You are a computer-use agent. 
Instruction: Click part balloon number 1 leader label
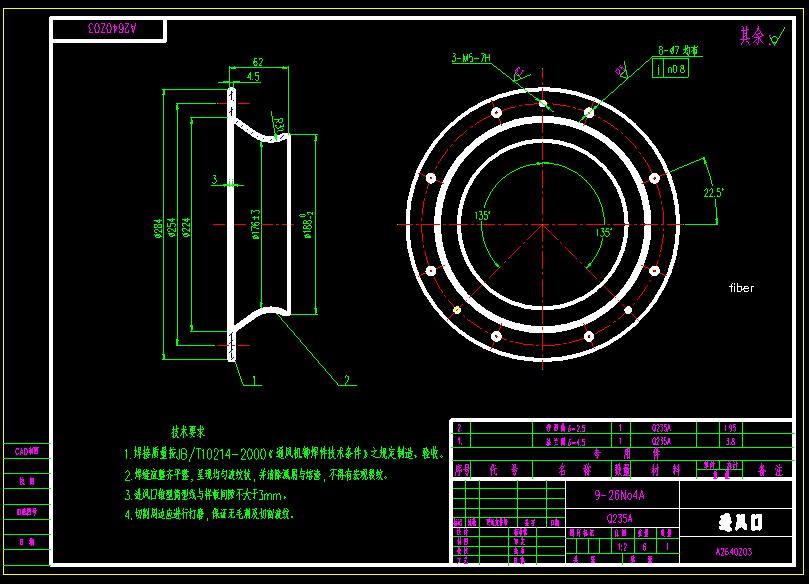click(x=255, y=380)
